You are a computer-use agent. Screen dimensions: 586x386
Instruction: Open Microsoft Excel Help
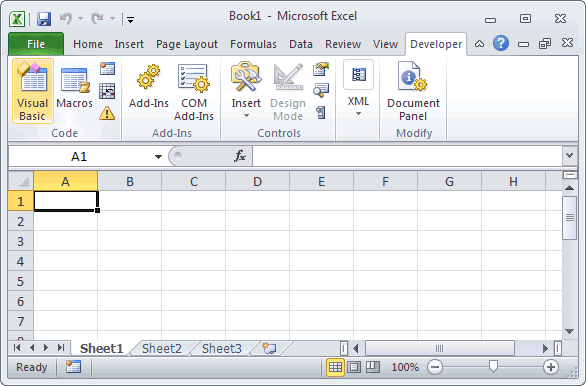pyautogui.click(x=500, y=44)
